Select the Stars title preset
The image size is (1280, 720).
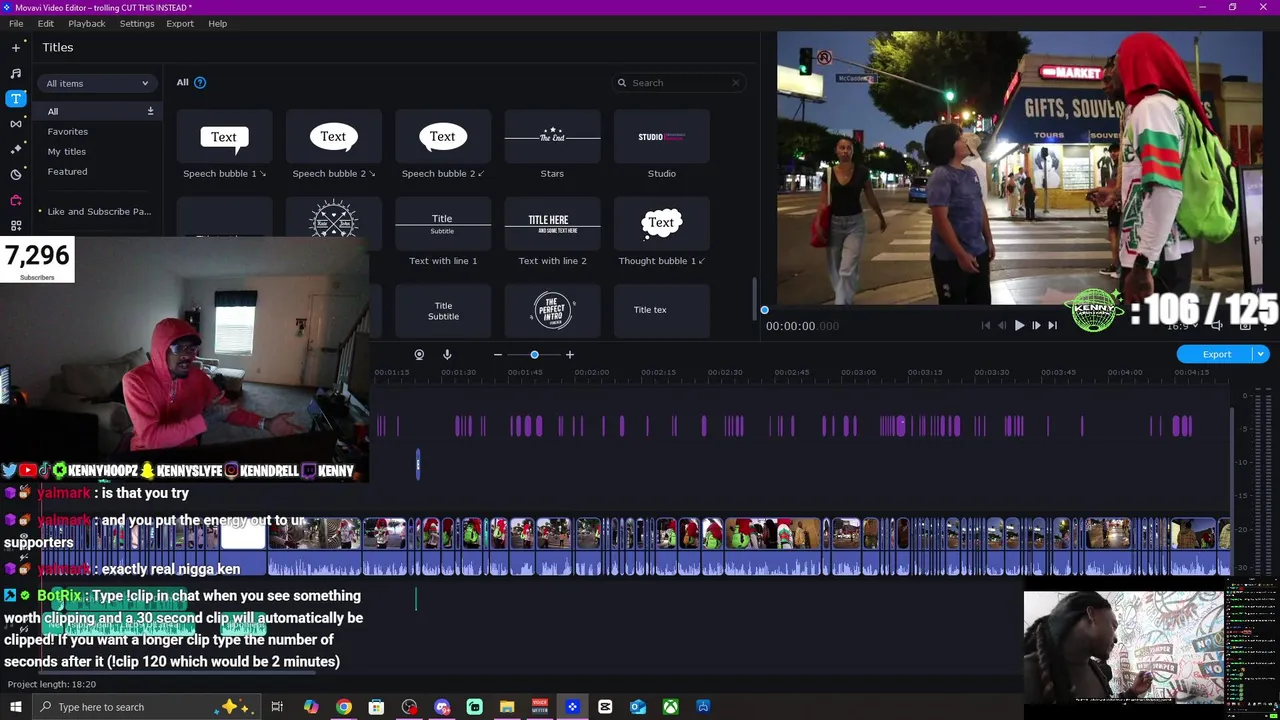pos(552,137)
